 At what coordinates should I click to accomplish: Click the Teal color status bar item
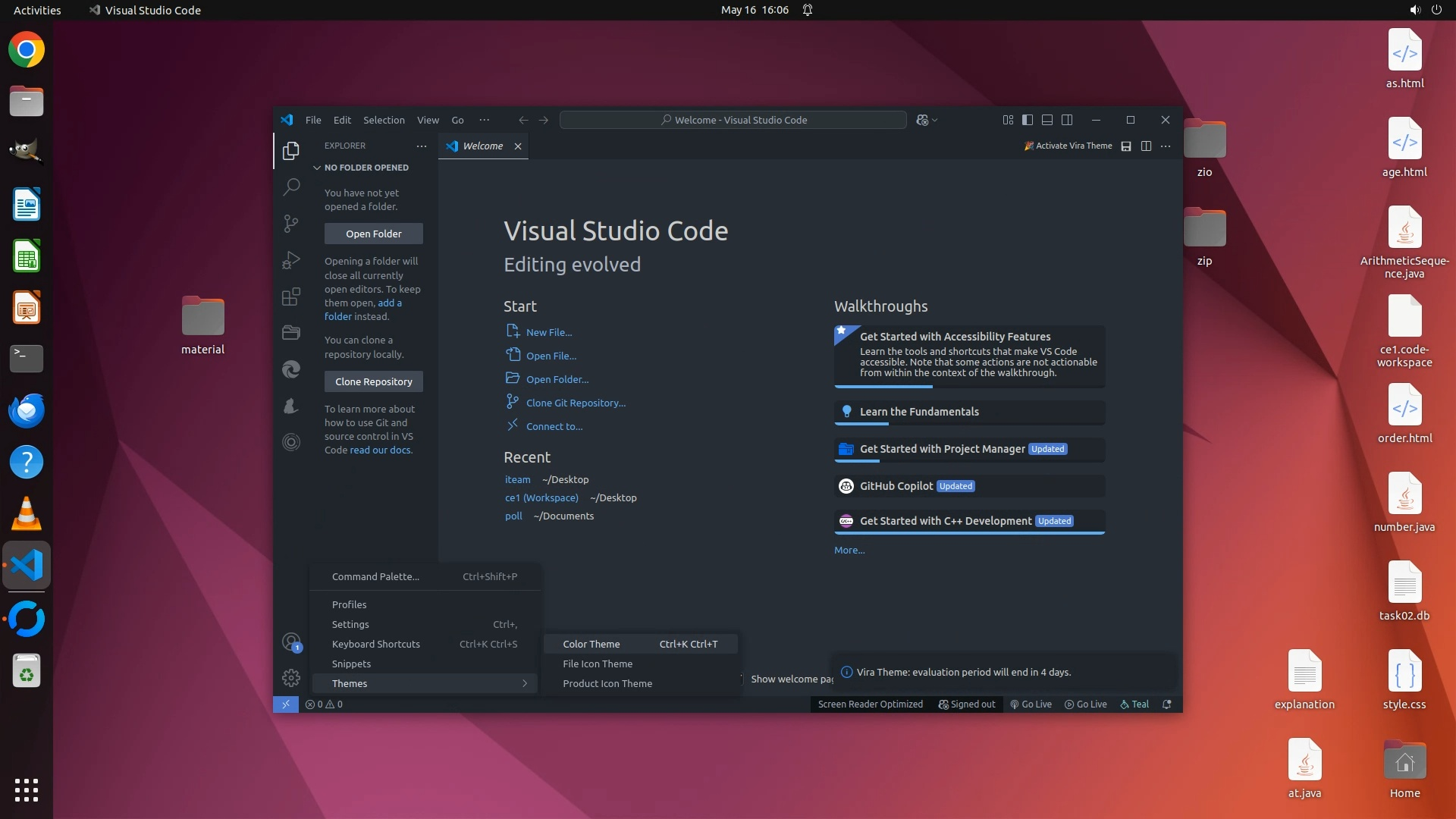tap(1134, 704)
